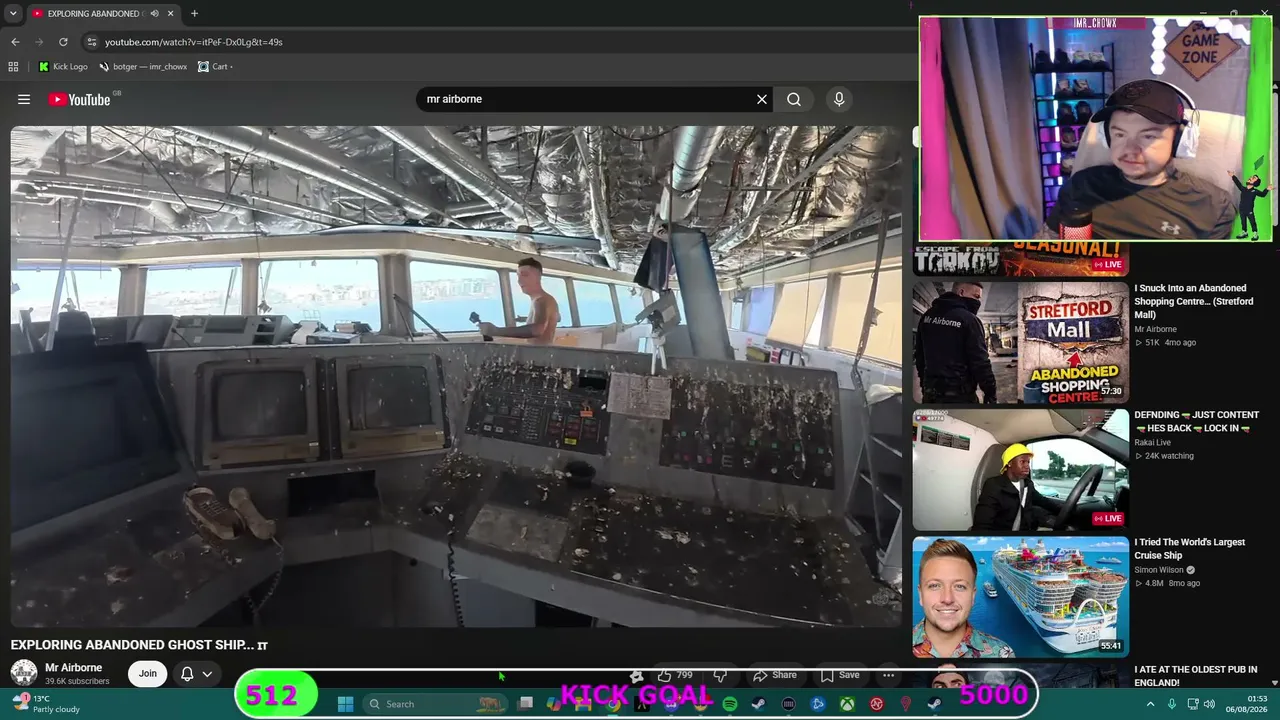This screenshot has width=1280, height=720.
Task: Focus the address bar URL
Action: (x=194, y=42)
